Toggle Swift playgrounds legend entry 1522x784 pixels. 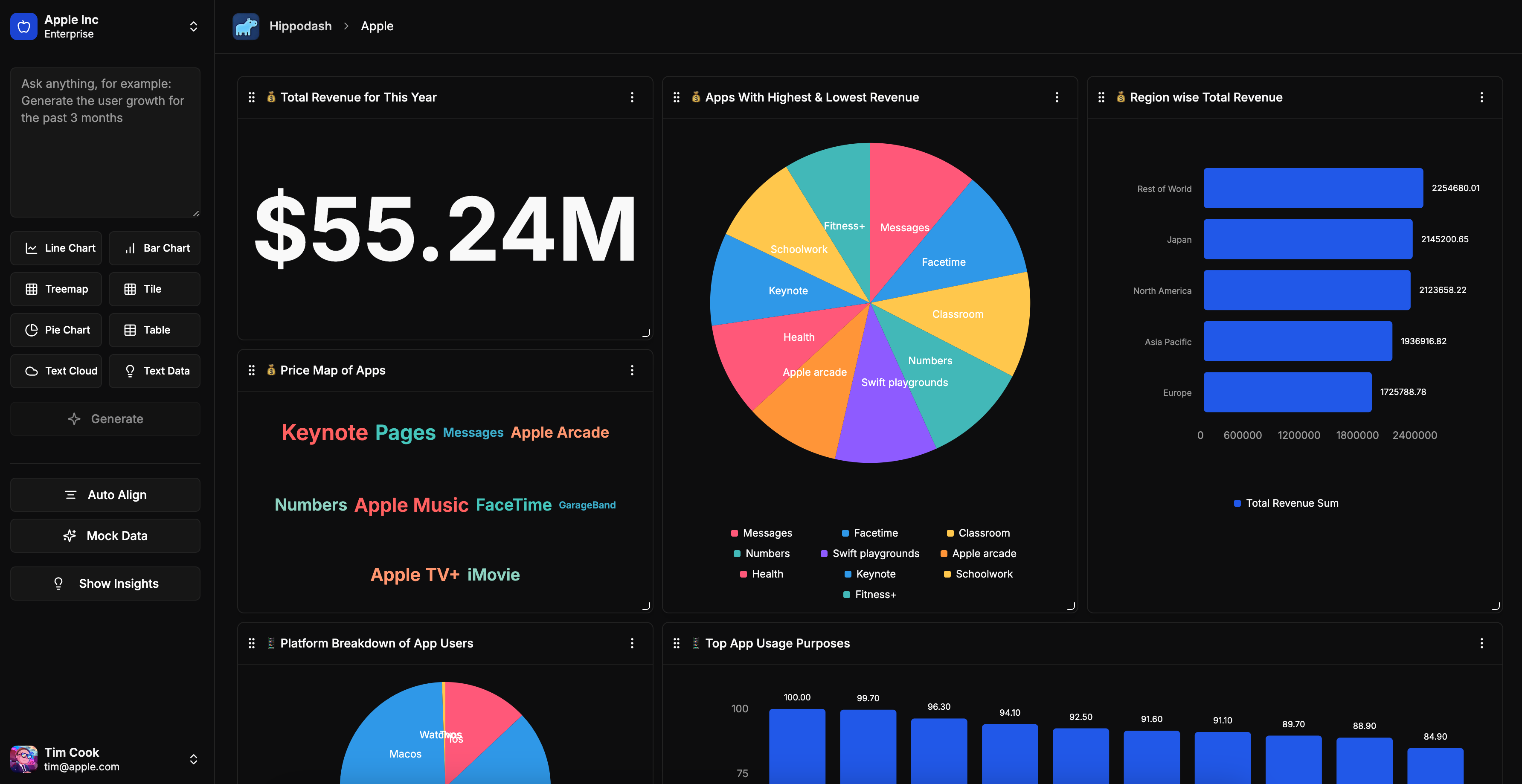[870, 554]
